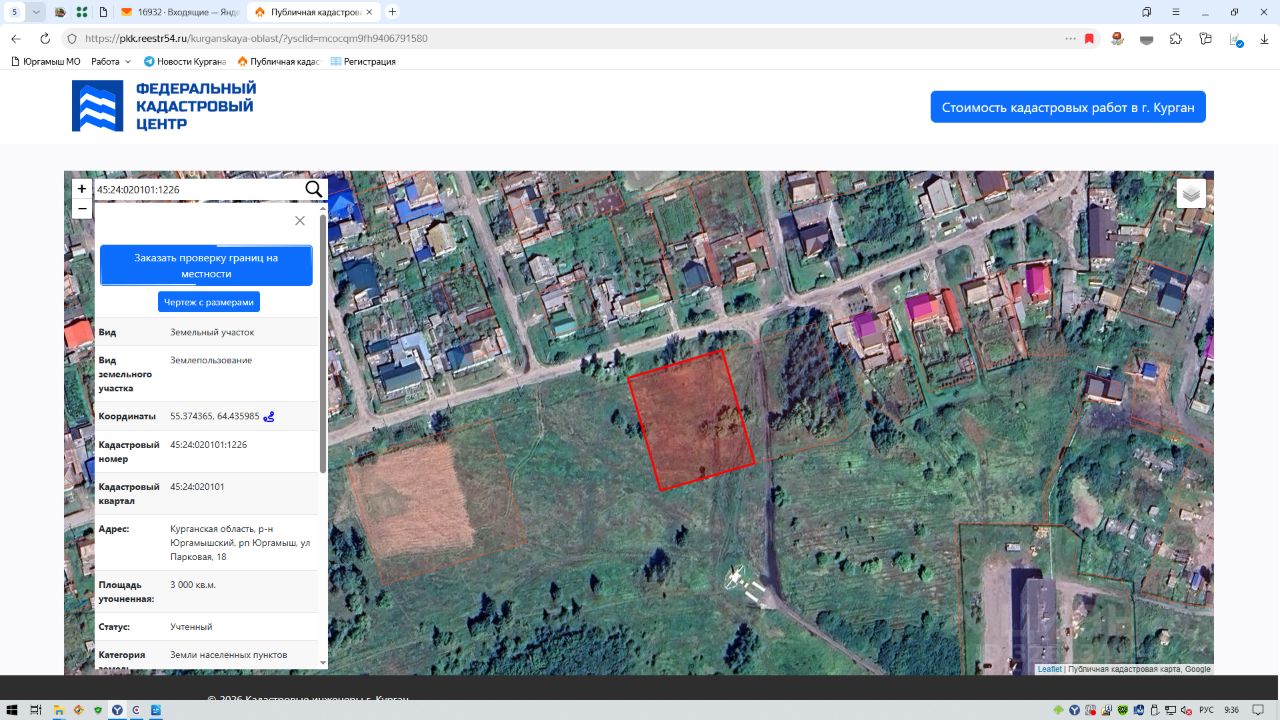Open the Новости Кургана bookmark

pos(185,62)
